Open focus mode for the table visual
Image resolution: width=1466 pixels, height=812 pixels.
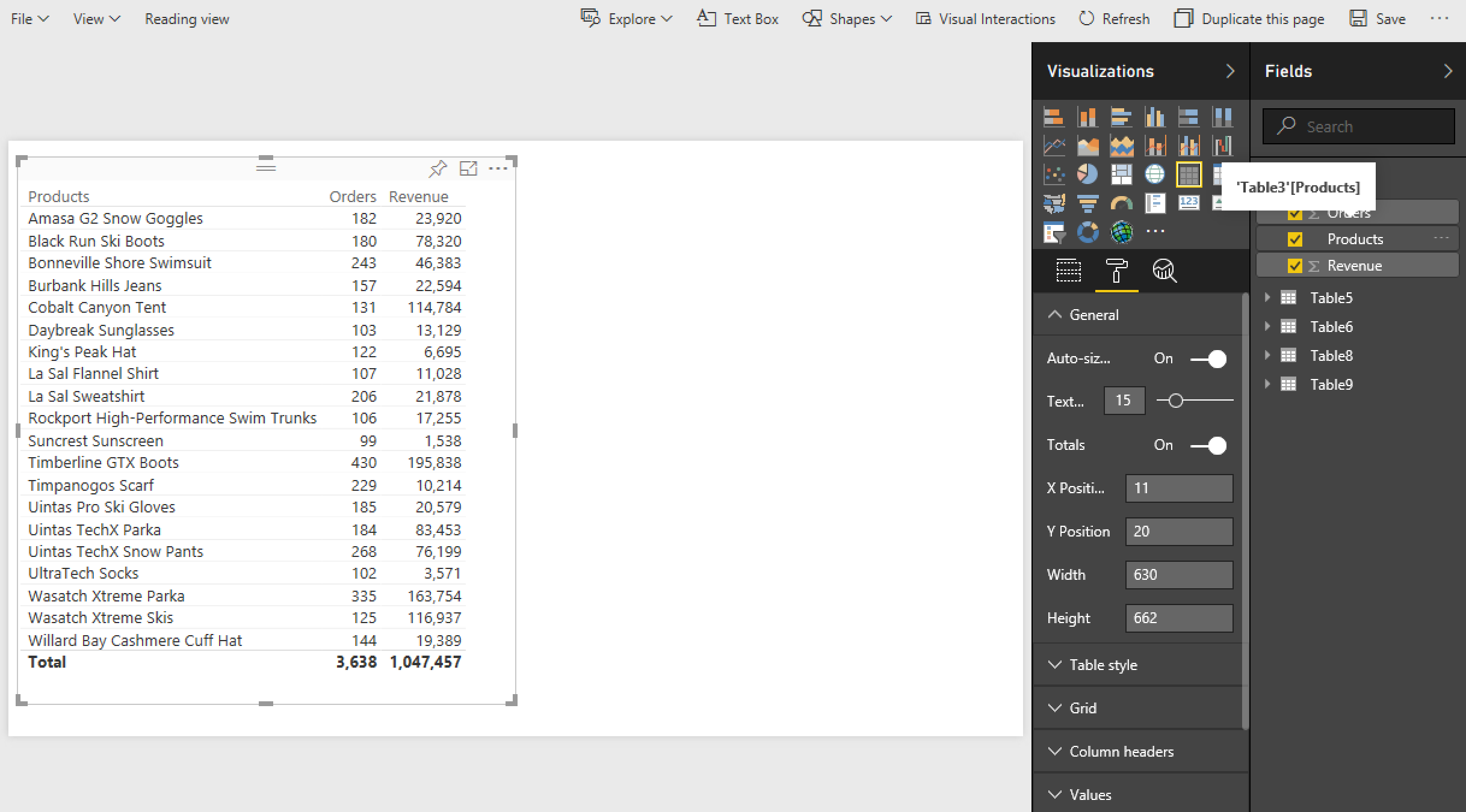click(x=468, y=168)
